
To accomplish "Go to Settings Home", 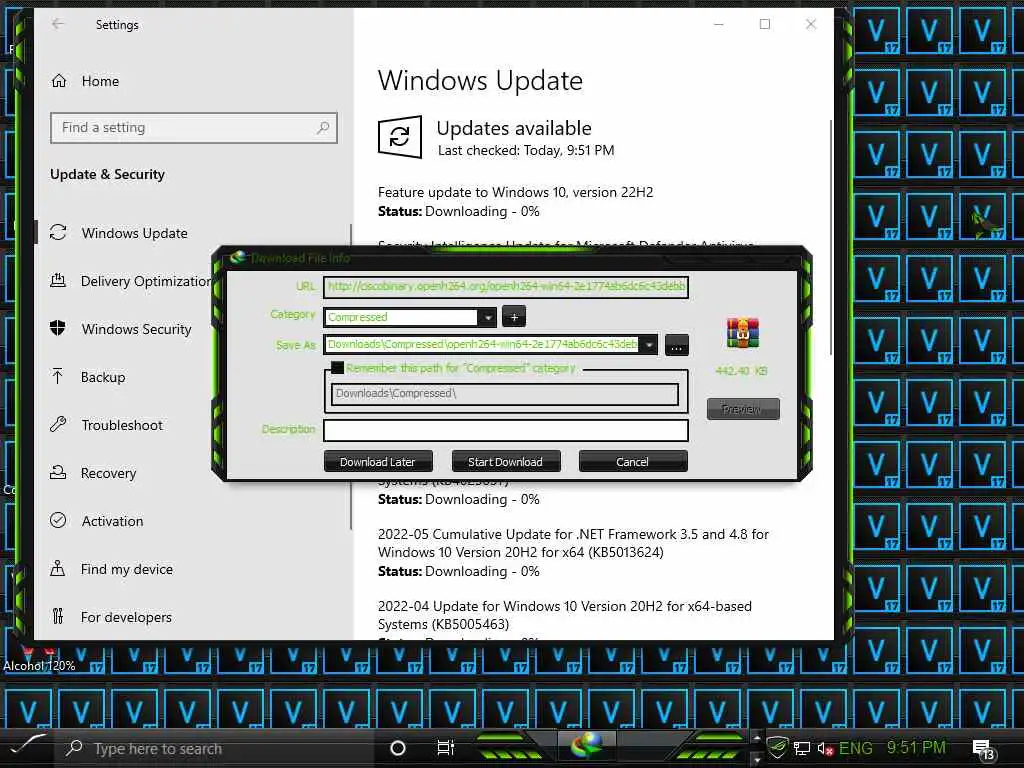I will [100, 81].
